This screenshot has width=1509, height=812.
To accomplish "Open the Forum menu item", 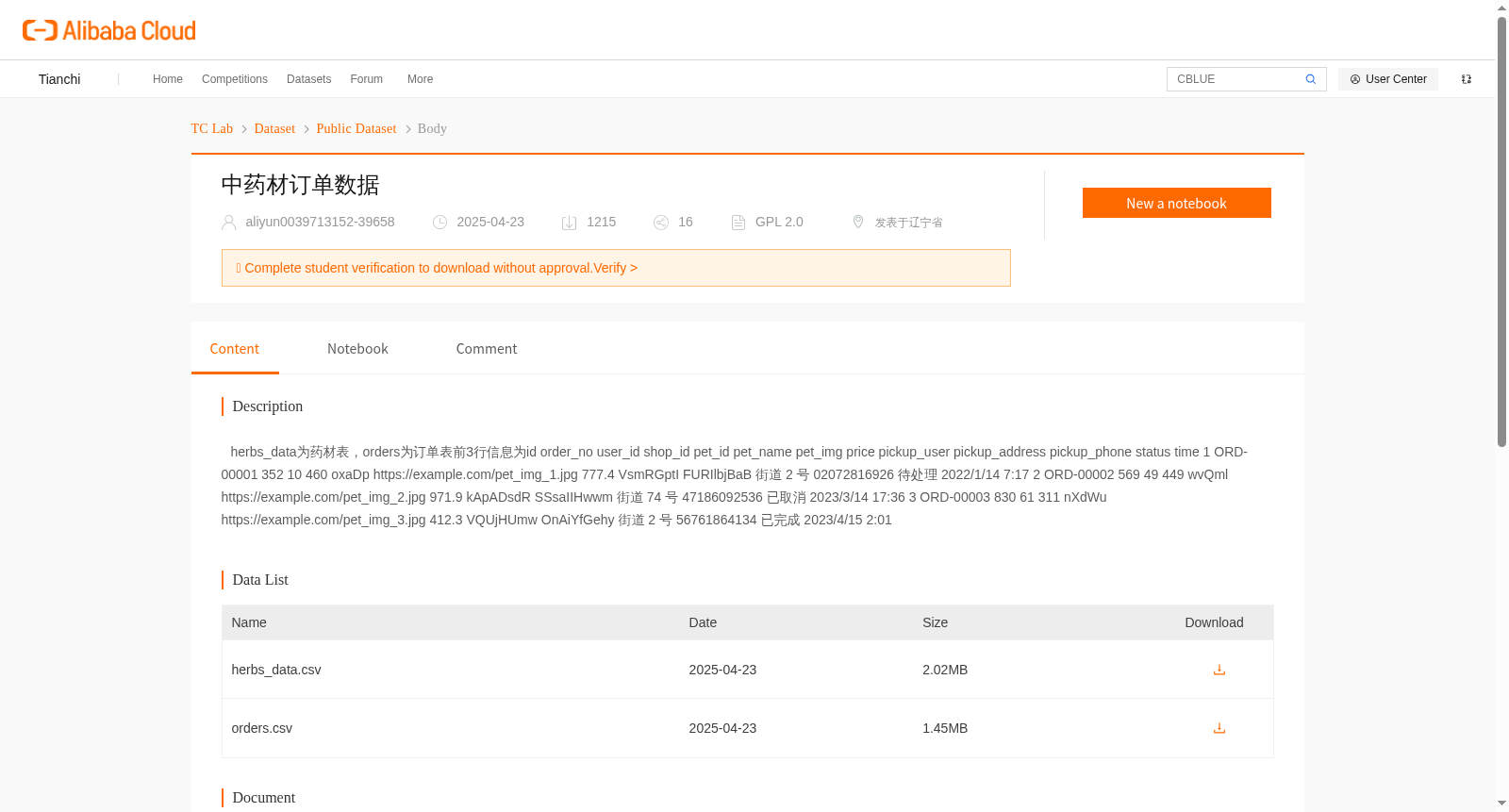I will coord(366,79).
